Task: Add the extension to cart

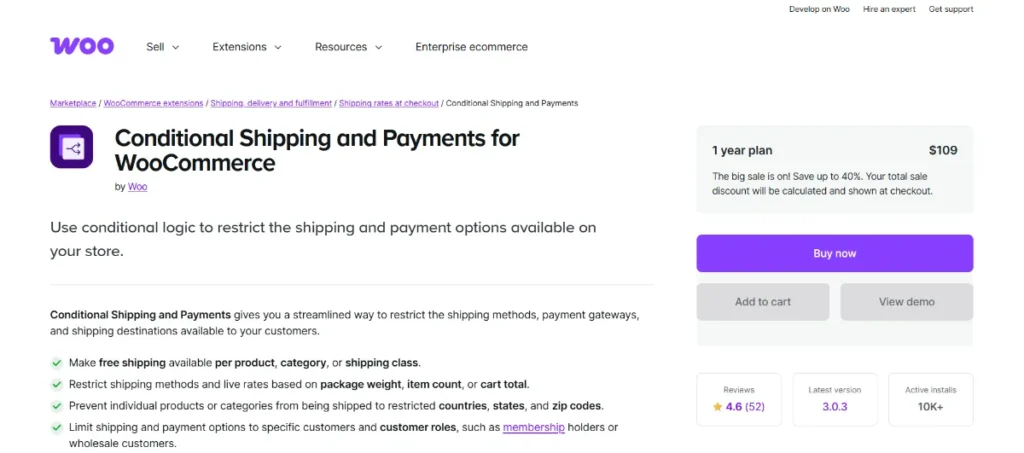Action: click(763, 302)
